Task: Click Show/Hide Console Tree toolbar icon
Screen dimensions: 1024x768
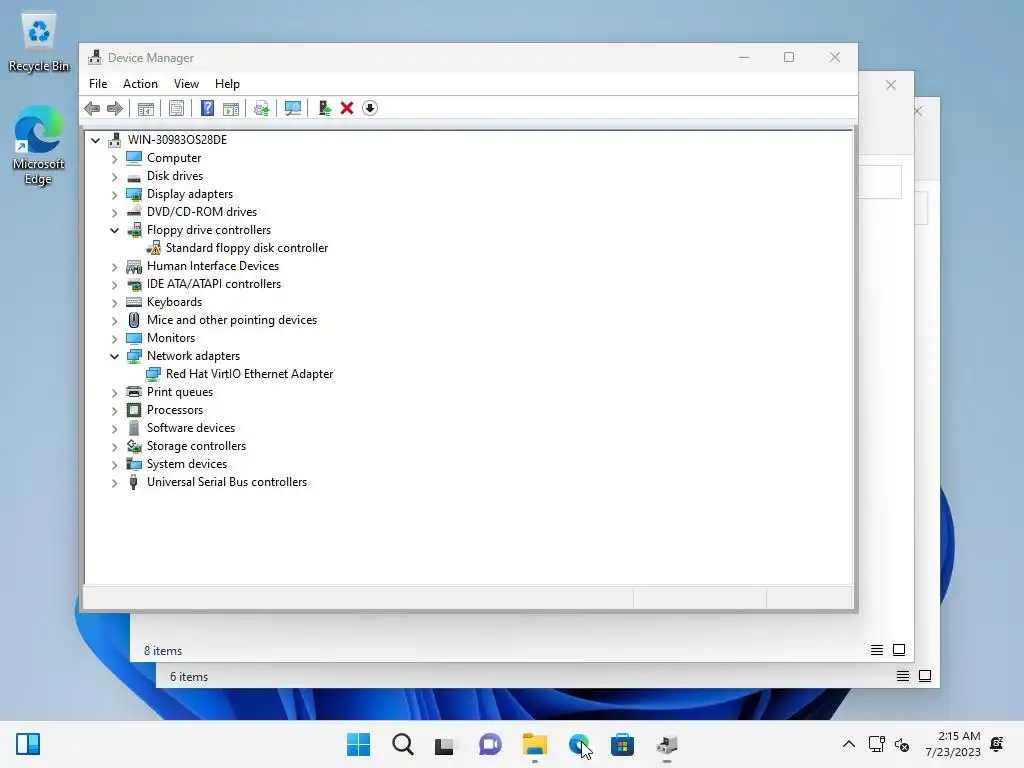Action: (x=146, y=108)
